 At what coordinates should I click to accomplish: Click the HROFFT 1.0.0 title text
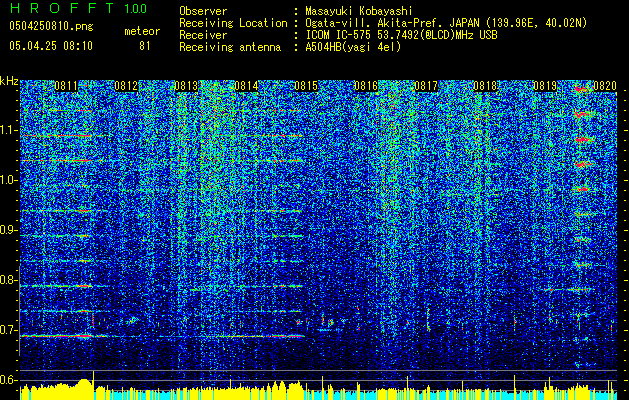coord(78,8)
